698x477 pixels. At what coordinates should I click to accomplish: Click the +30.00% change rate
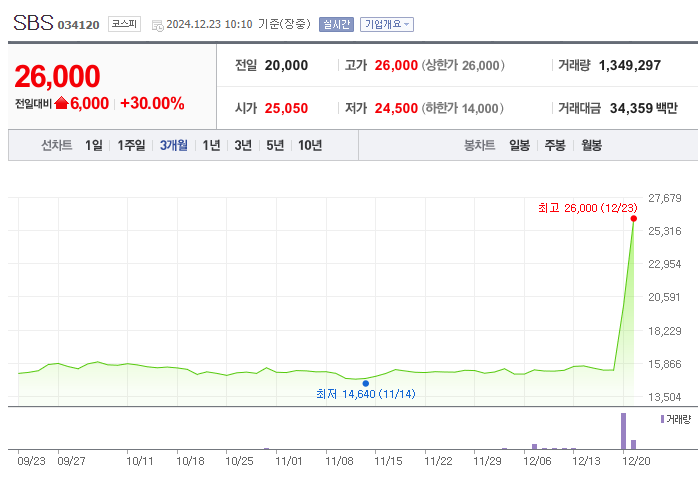pyautogui.click(x=152, y=103)
